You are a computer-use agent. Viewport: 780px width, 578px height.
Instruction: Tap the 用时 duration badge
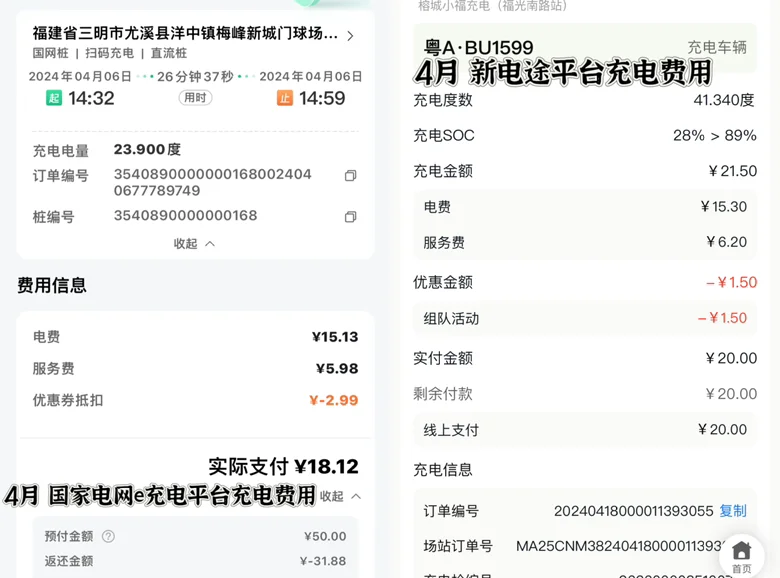(x=194, y=98)
